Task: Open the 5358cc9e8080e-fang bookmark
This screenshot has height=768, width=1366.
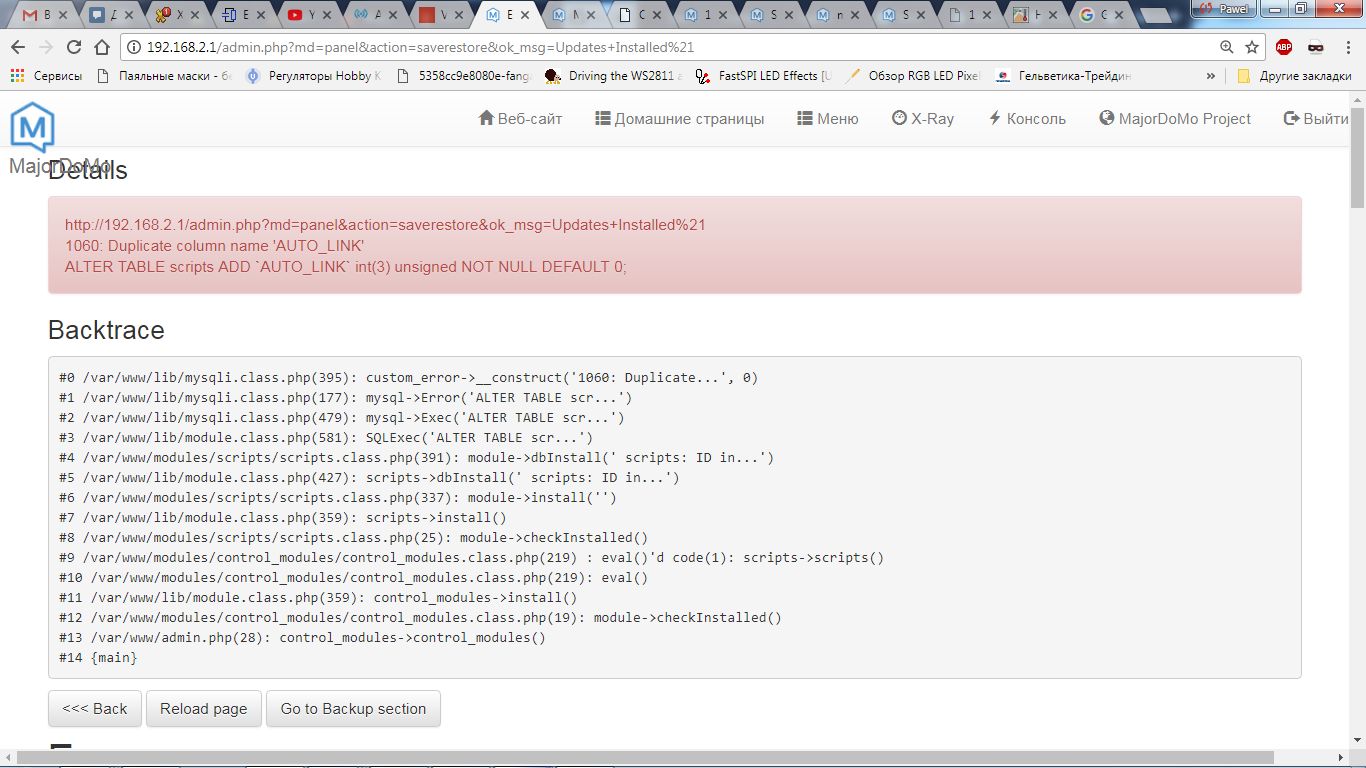Action: (464, 75)
